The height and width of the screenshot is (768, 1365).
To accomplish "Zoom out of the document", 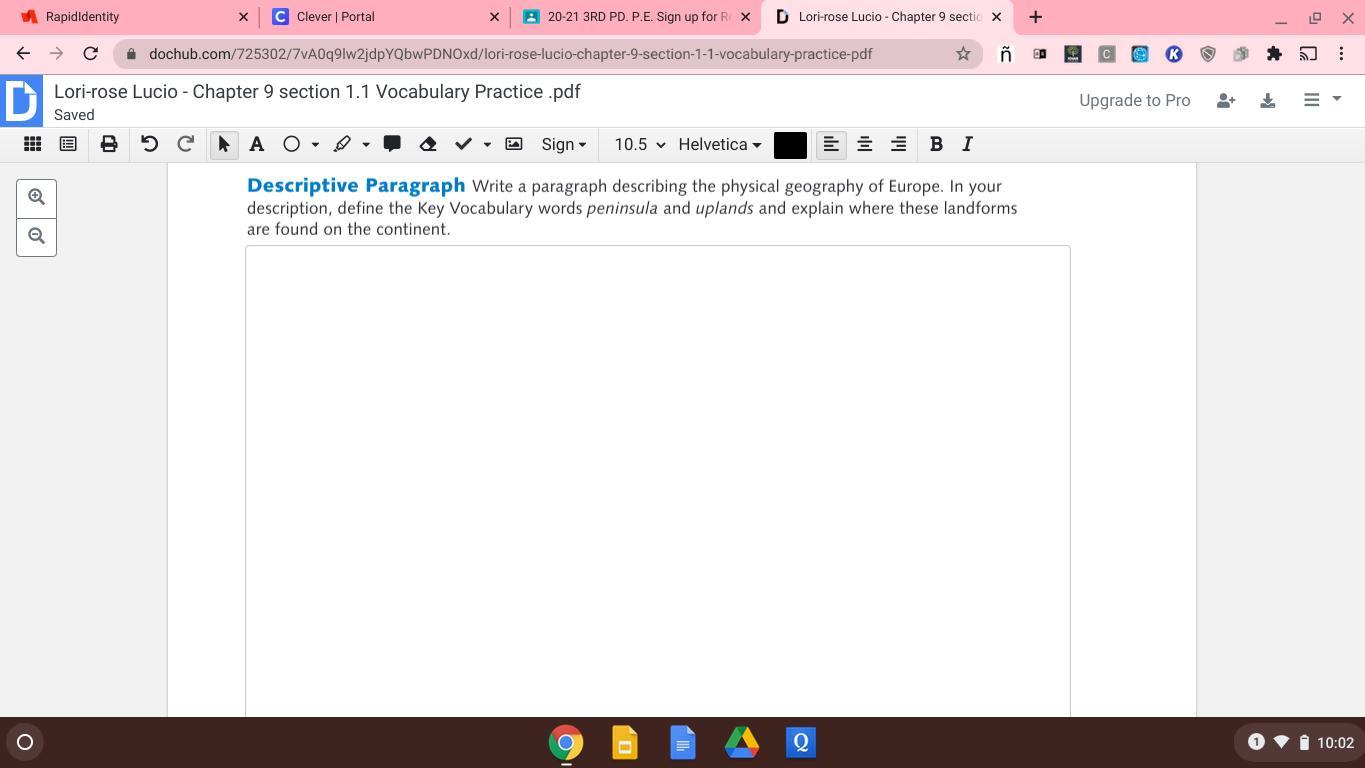I will (x=36, y=236).
